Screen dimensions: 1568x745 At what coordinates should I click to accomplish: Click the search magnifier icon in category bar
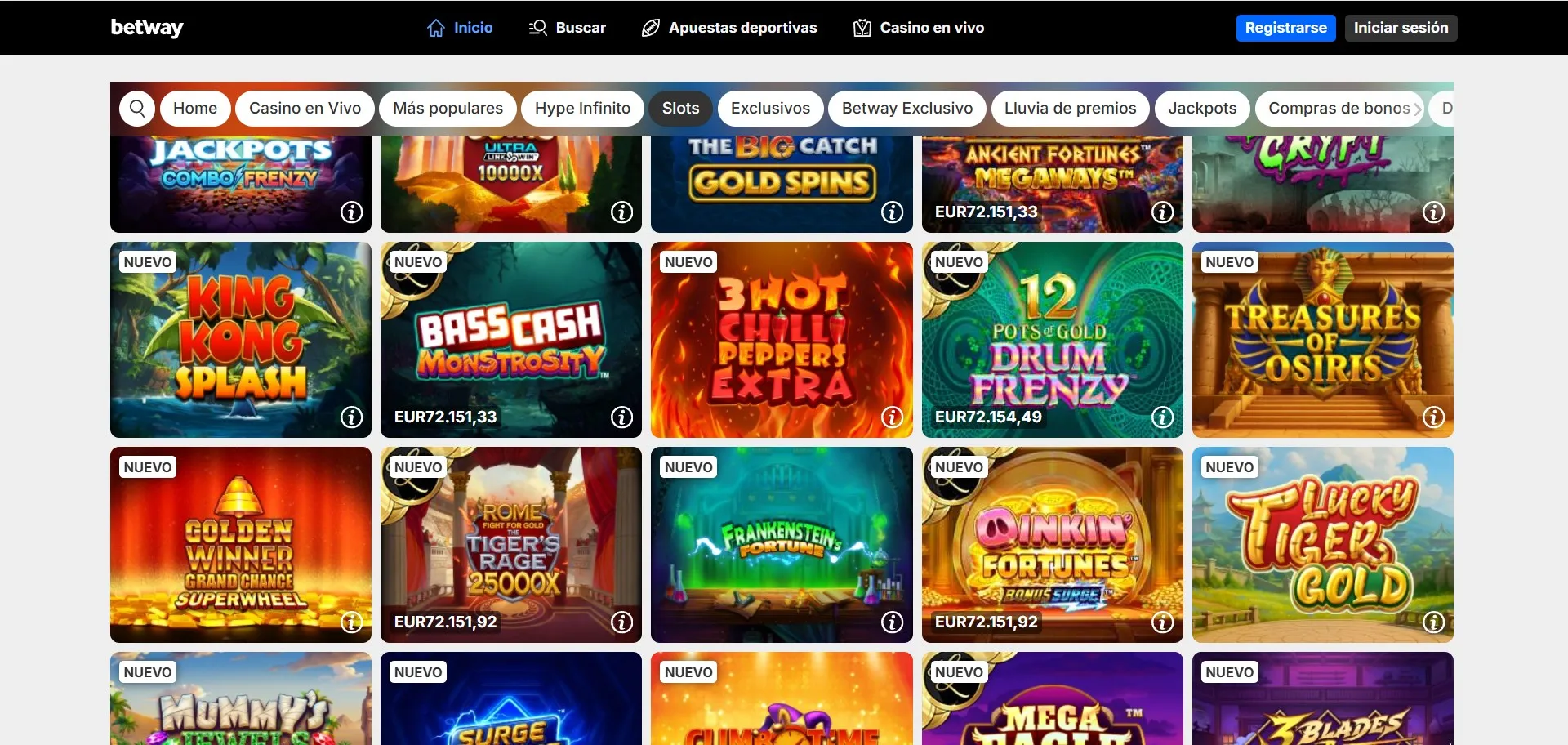tap(137, 109)
